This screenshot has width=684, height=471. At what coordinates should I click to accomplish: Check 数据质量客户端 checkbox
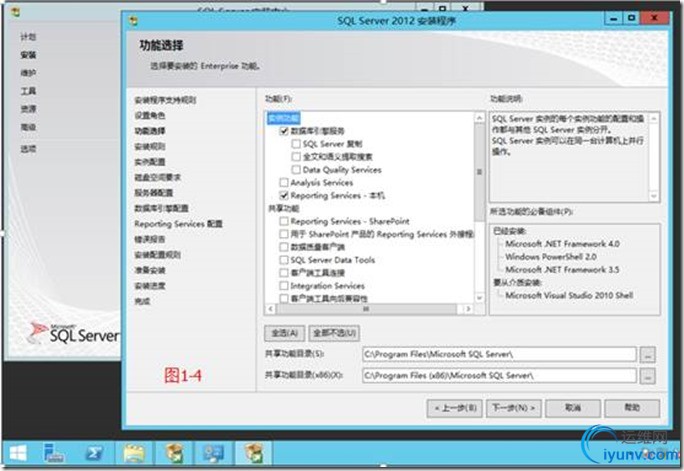click(x=284, y=247)
